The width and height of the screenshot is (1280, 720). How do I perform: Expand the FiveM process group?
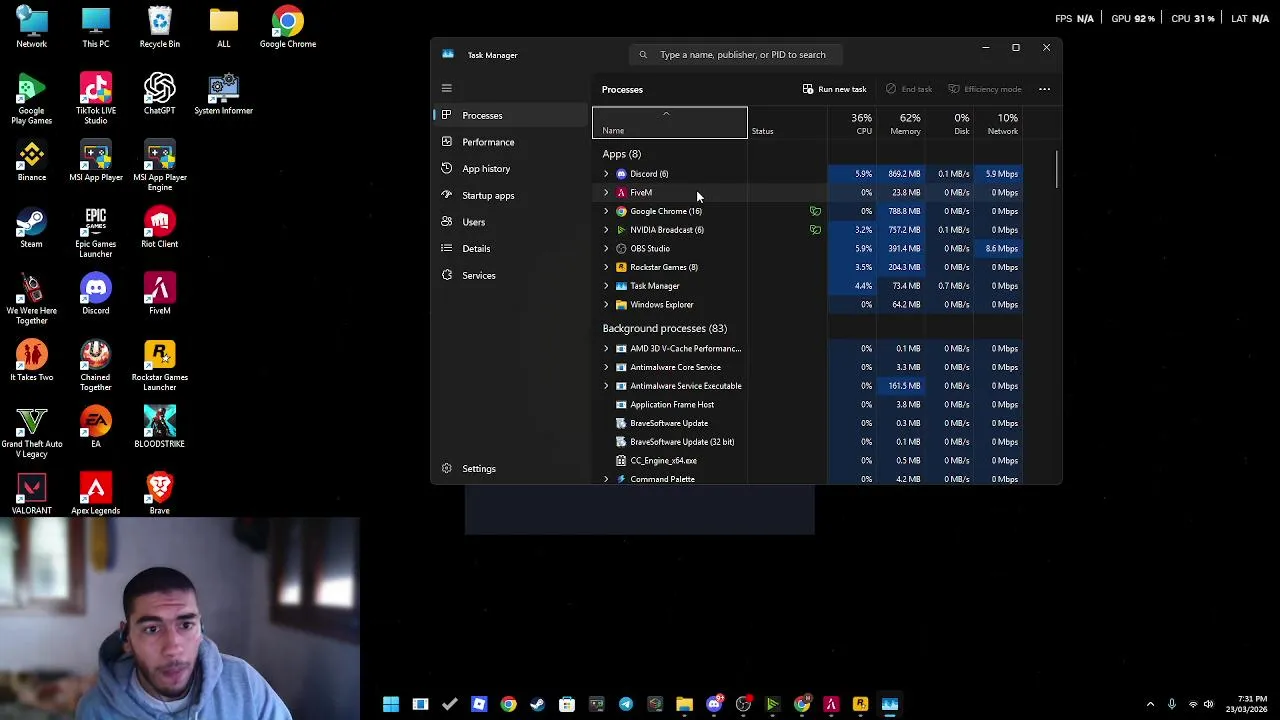coord(606,192)
